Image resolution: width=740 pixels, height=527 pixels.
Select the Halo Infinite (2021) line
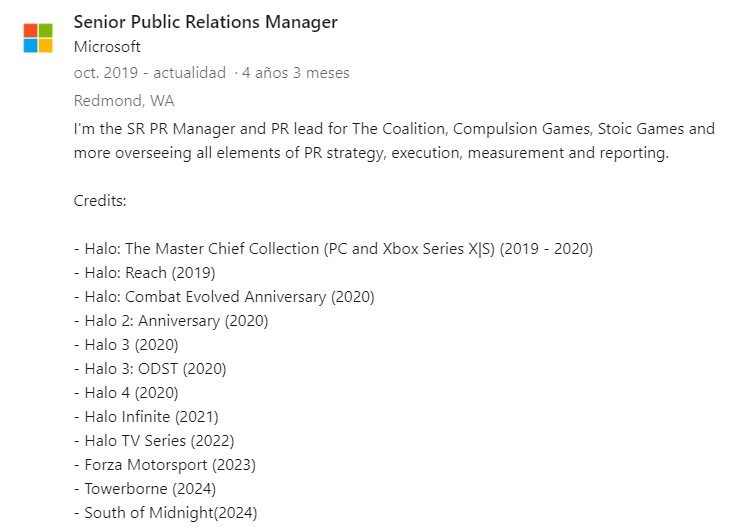point(146,417)
